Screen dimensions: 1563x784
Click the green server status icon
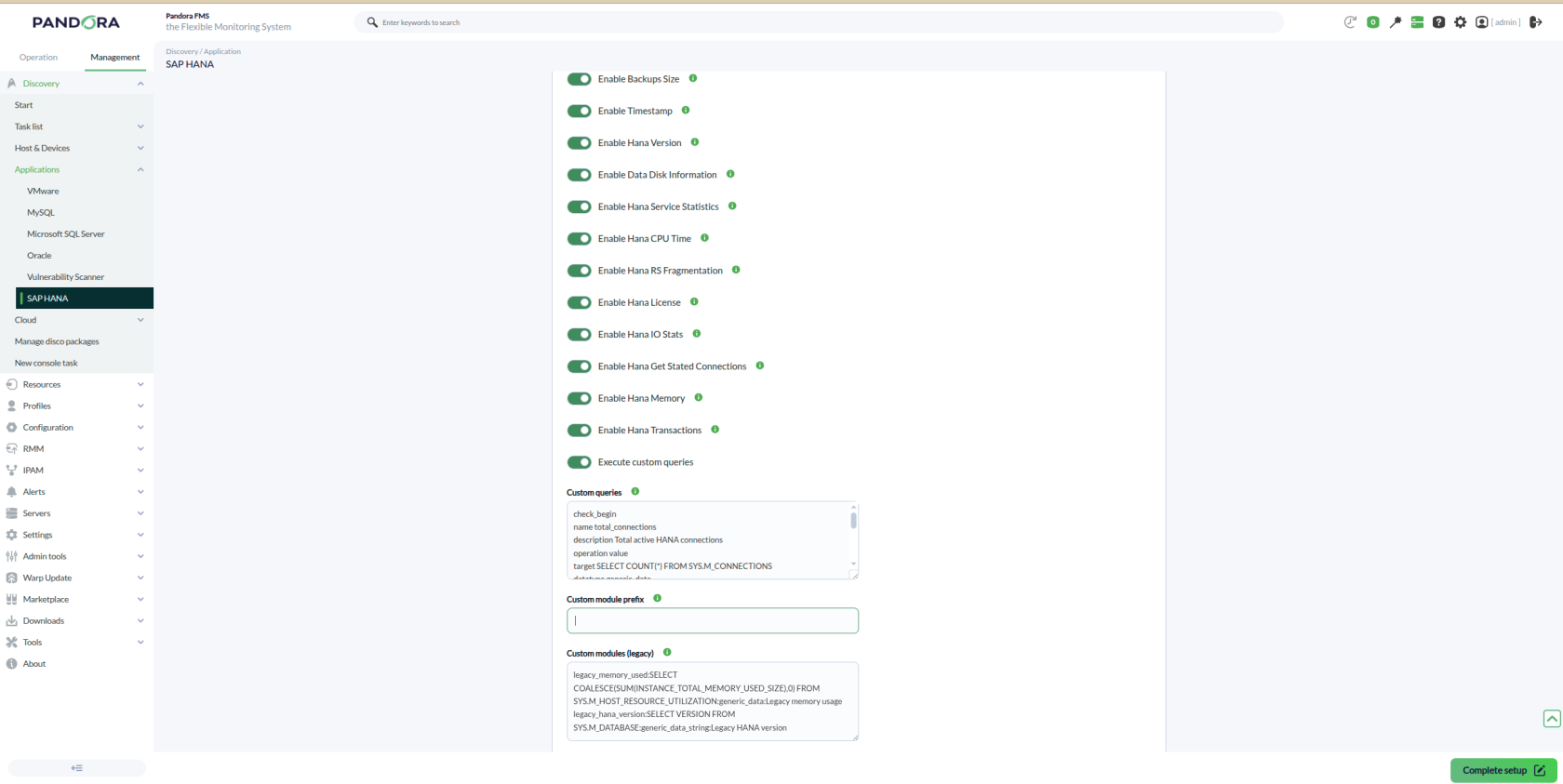(1417, 22)
